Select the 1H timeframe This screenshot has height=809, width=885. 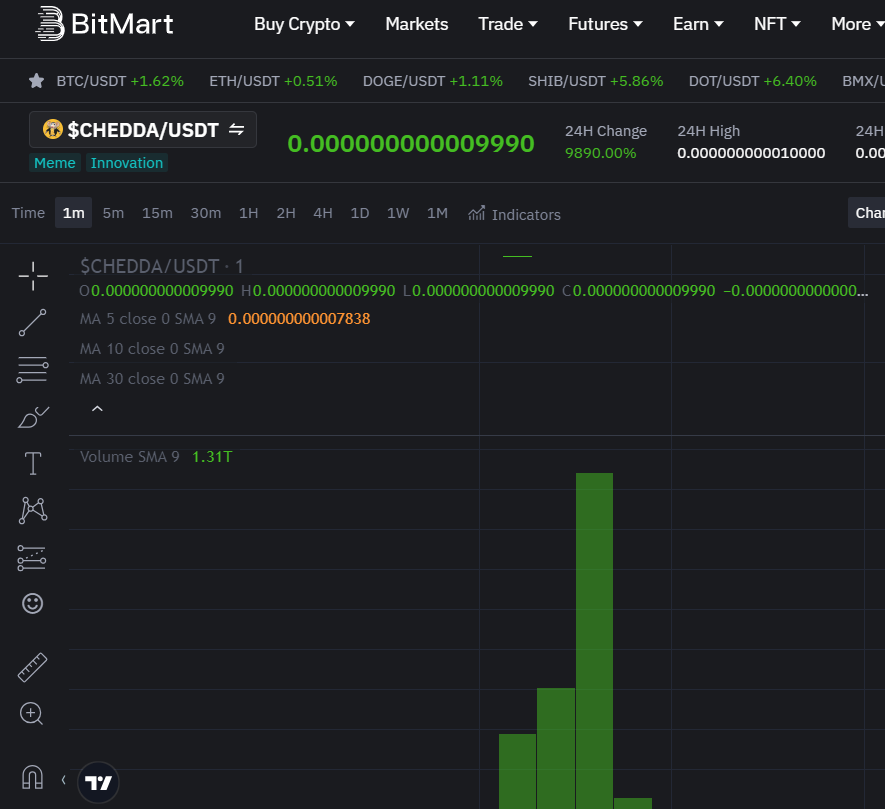pyautogui.click(x=248, y=213)
